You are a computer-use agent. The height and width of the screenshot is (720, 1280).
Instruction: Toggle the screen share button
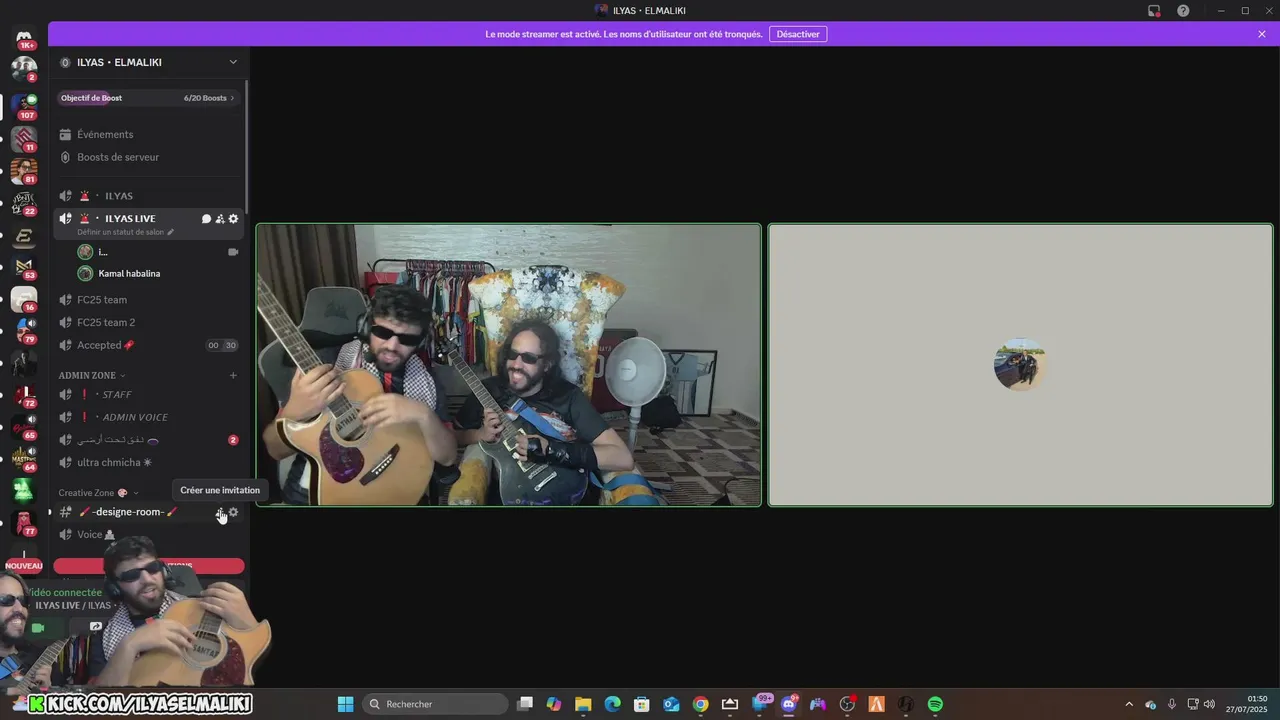pos(96,627)
